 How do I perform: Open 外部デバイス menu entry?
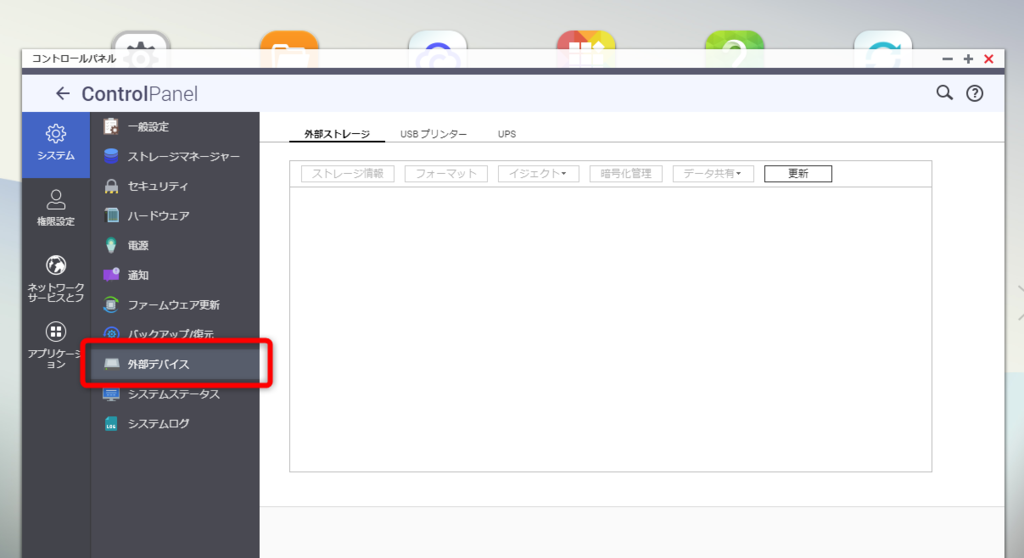tap(175, 364)
